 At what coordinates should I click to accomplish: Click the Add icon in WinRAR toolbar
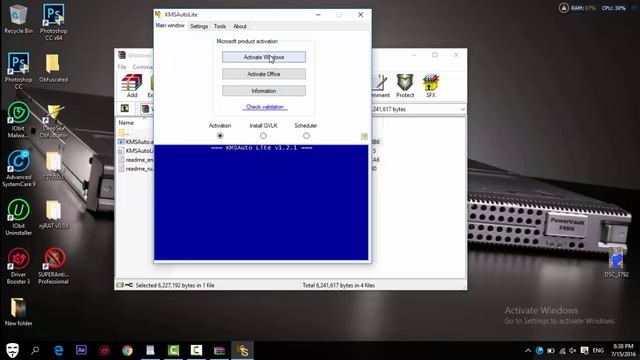[x=132, y=86]
